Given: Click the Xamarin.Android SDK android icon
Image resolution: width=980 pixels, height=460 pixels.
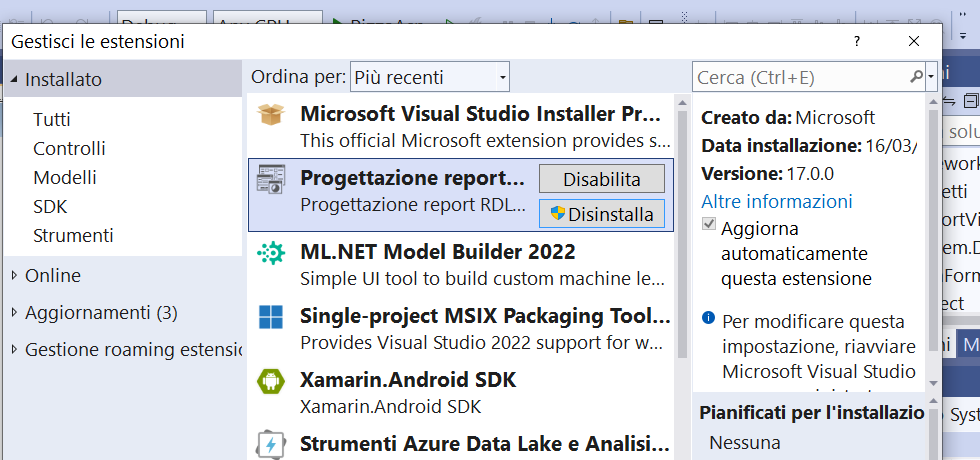Looking at the screenshot, I should point(271,381).
